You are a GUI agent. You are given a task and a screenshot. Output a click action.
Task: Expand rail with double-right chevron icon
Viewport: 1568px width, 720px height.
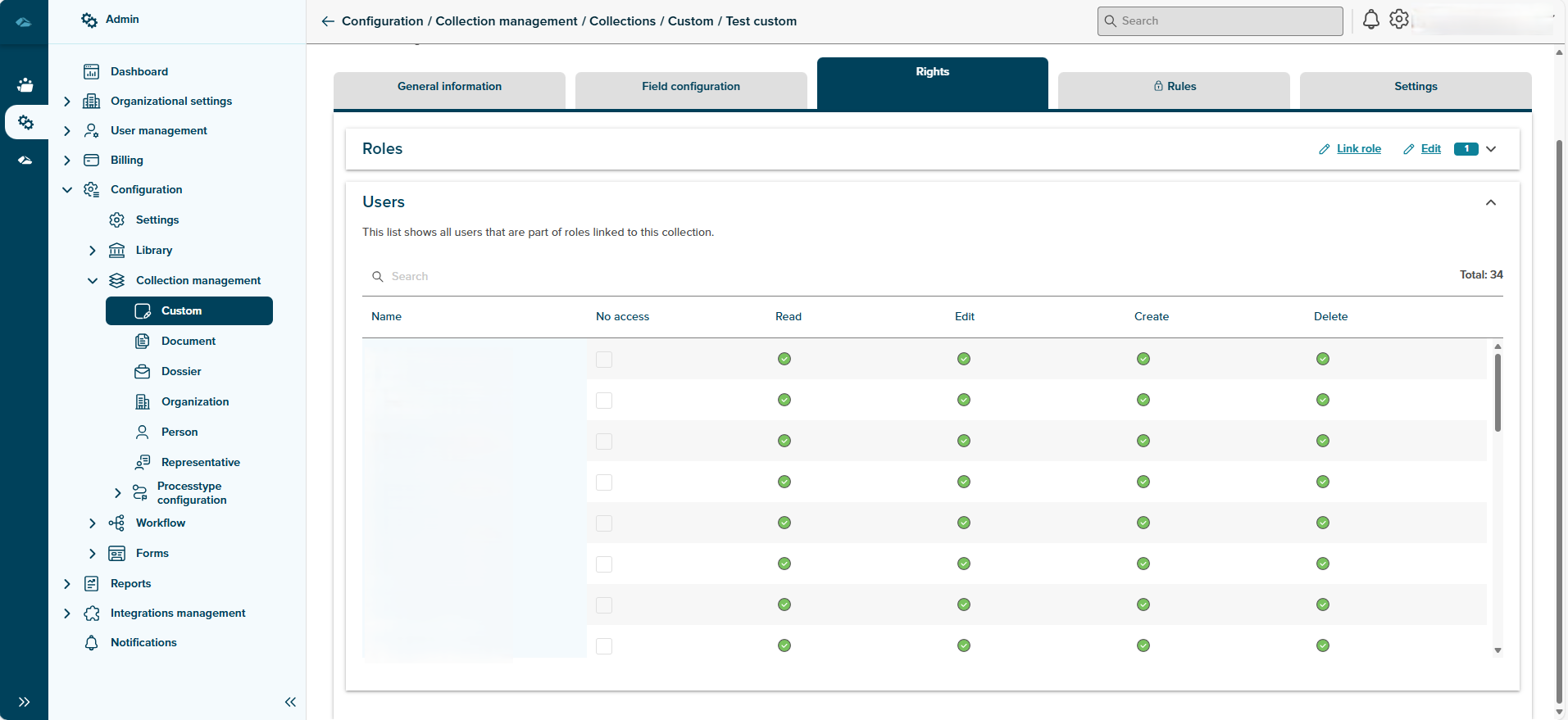24,702
